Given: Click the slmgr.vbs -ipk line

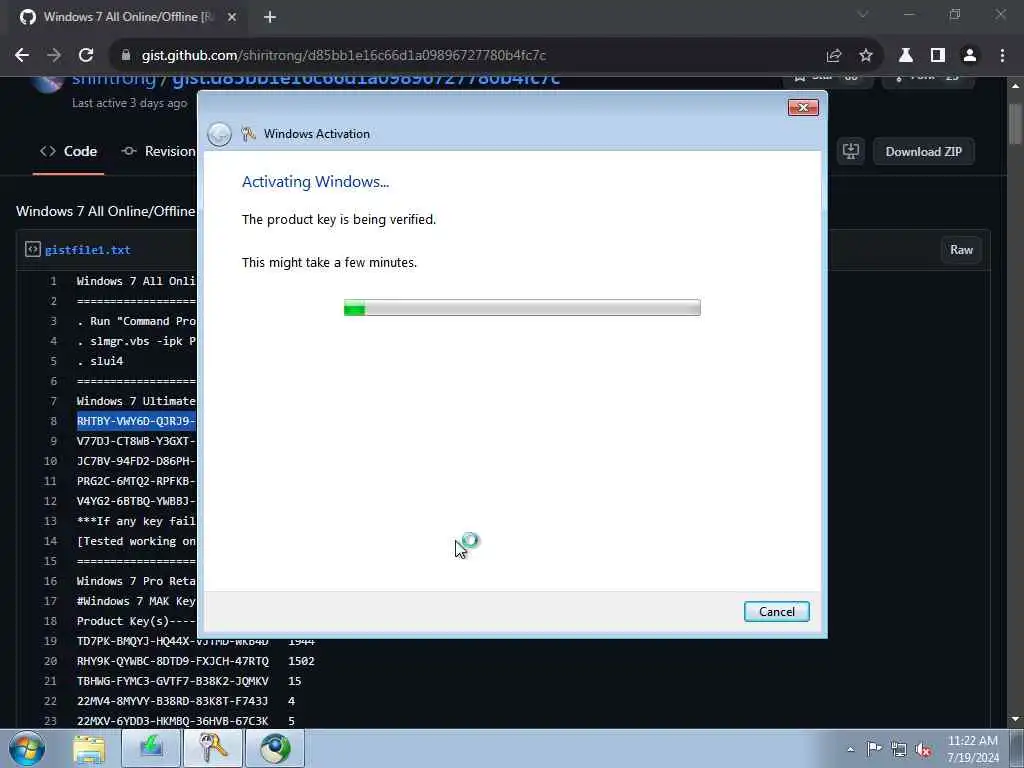Looking at the screenshot, I should 136,341.
